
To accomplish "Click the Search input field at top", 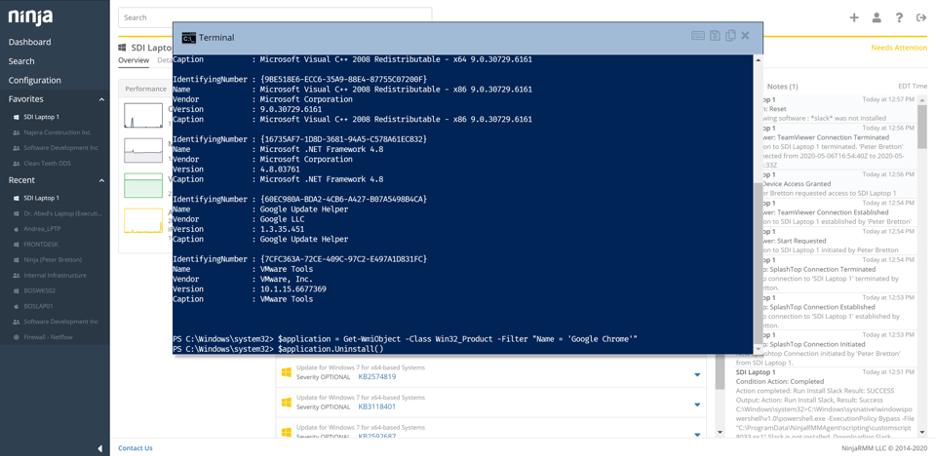I will (275, 17).
